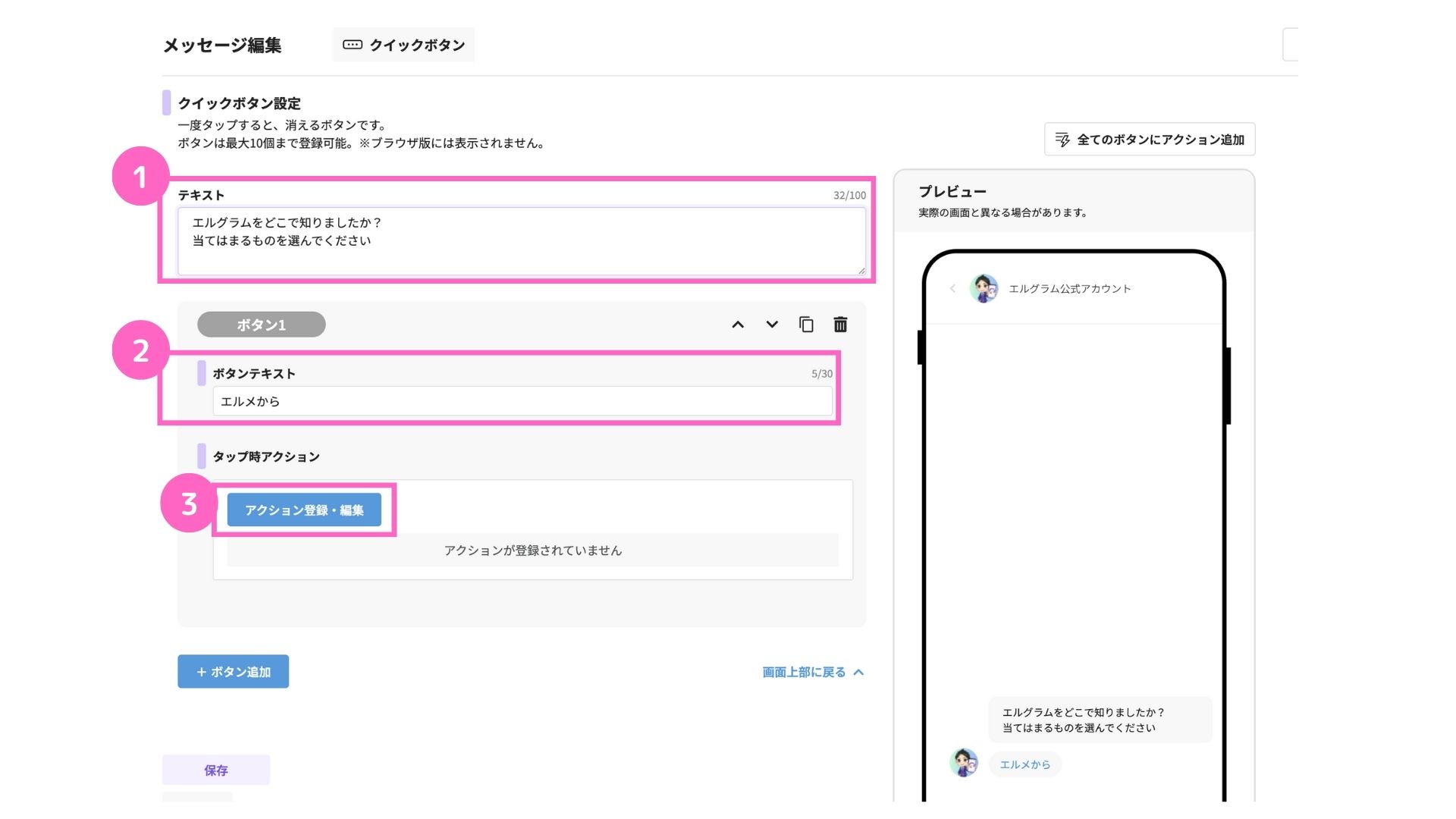Move ボタン1 up with the arrow

[x=737, y=325]
